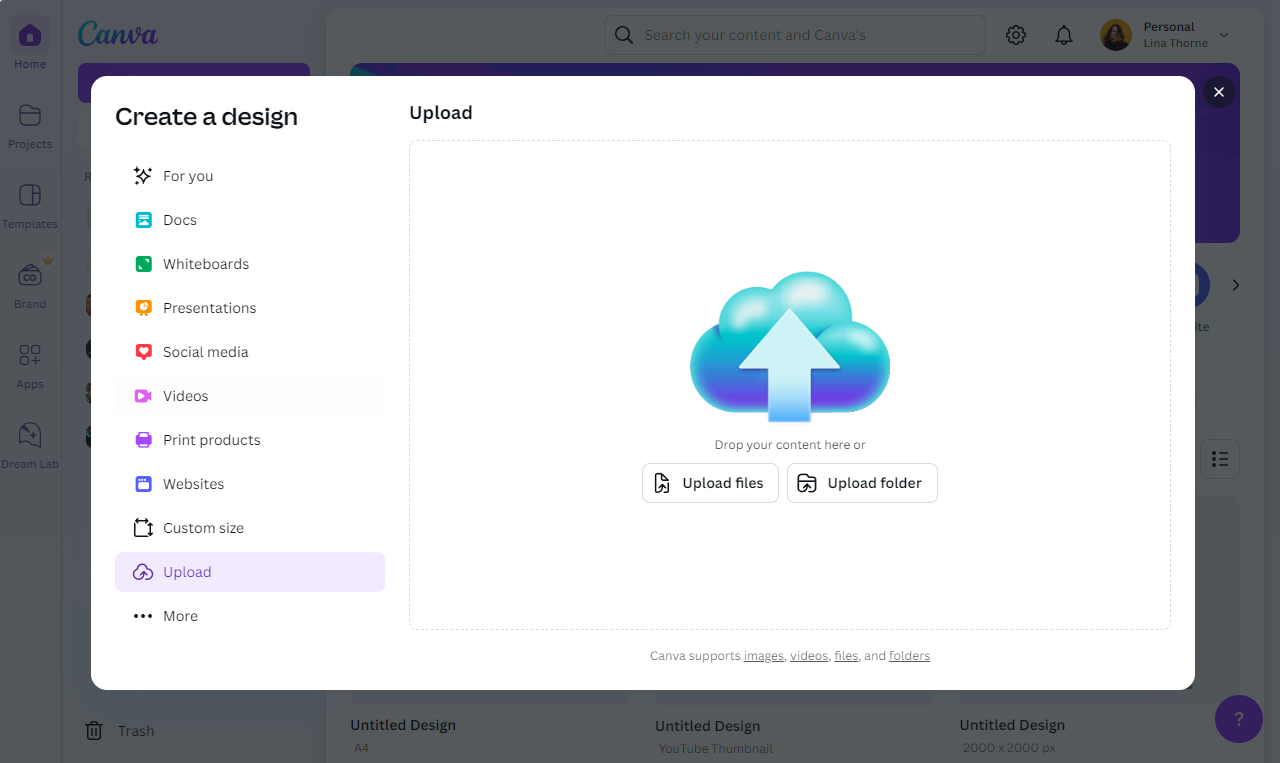This screenshot has height=763, width=1280.
Task: Open the supported videos link
Action: tap(809, 656)
